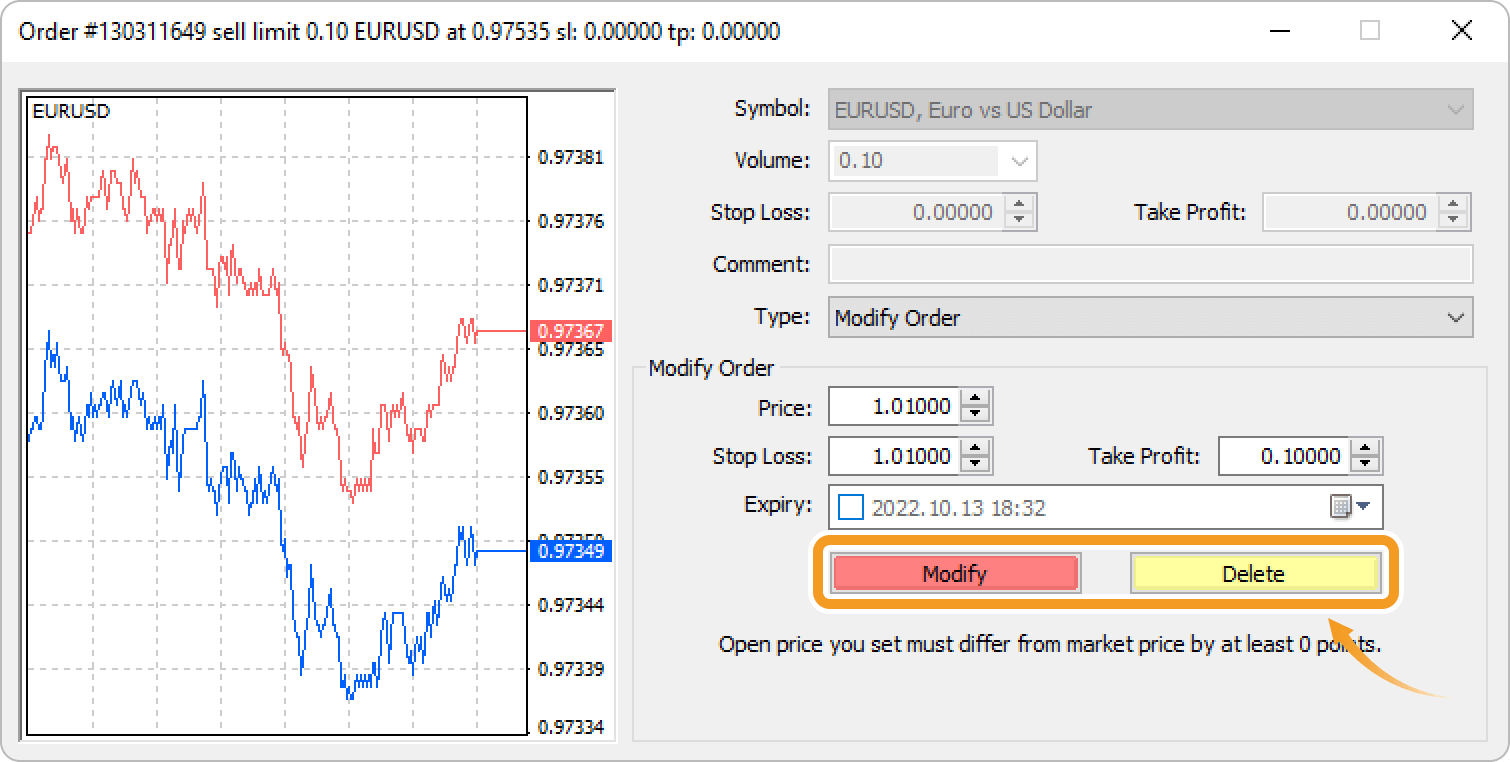Viewport: 1510px width, 762px height.
Task: Click the red Modify button
Action: tap(955, 573)
